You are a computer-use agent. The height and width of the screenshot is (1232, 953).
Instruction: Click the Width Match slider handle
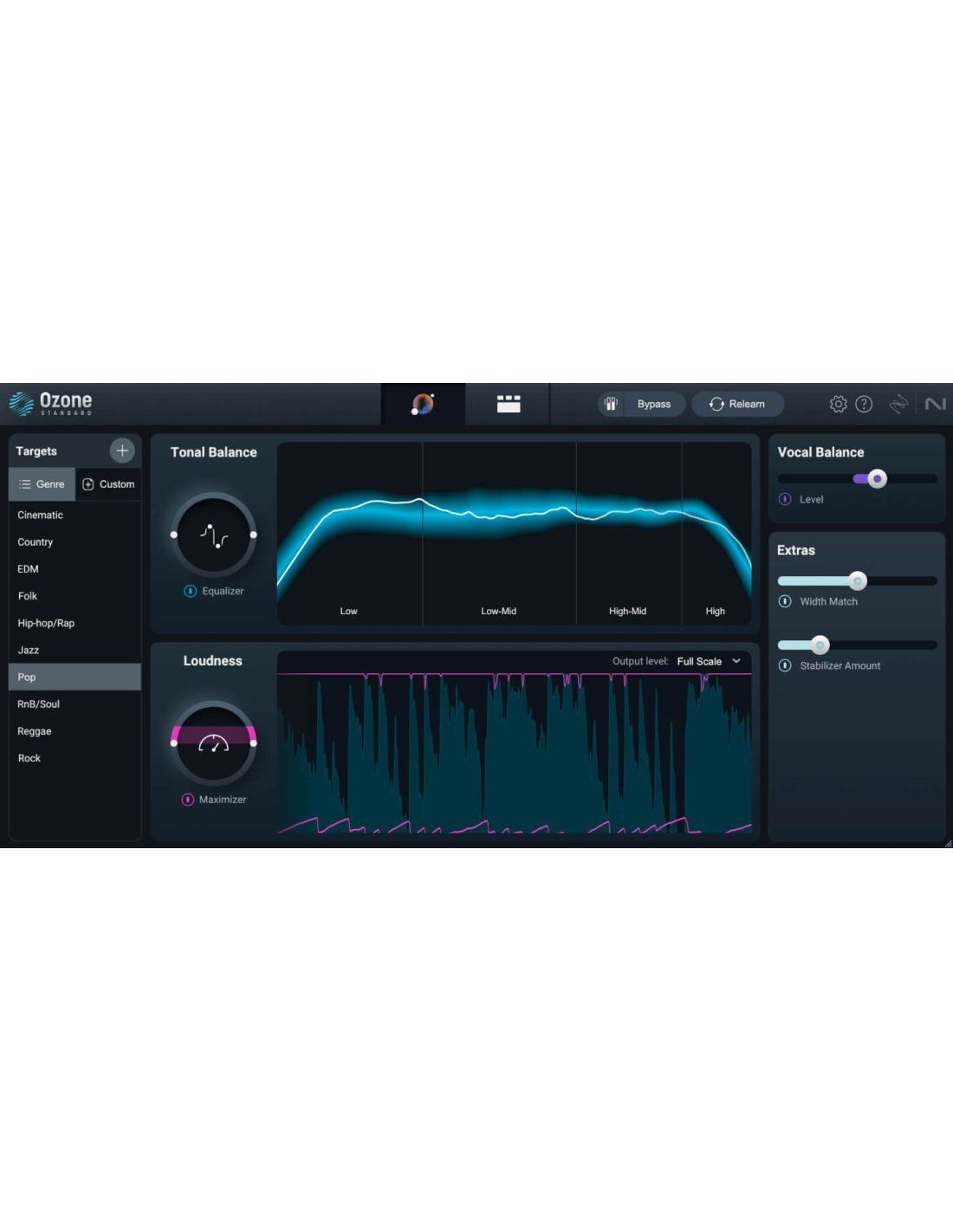(857, 580)
